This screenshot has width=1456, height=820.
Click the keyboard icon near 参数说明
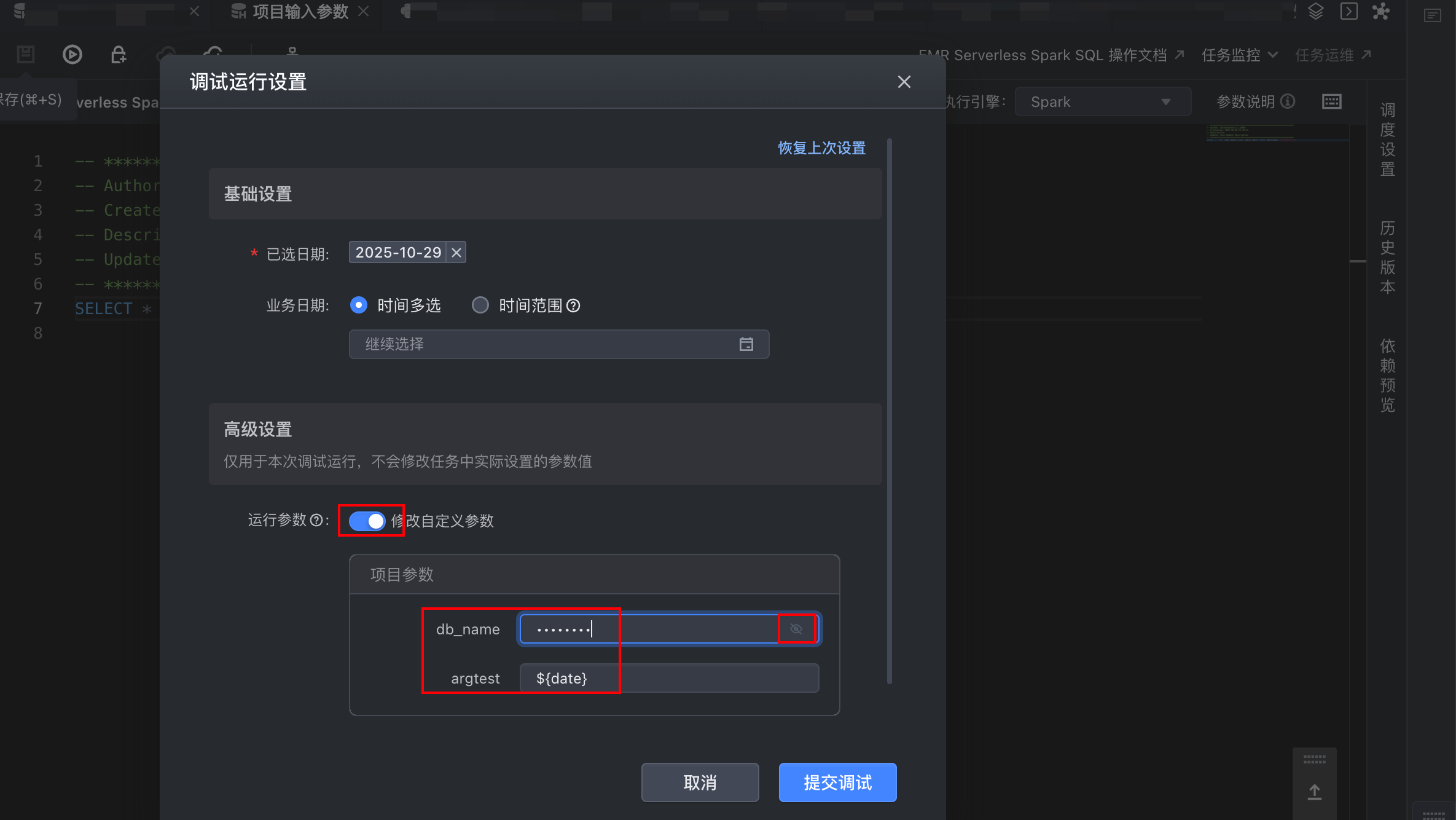coord(1331,101)
